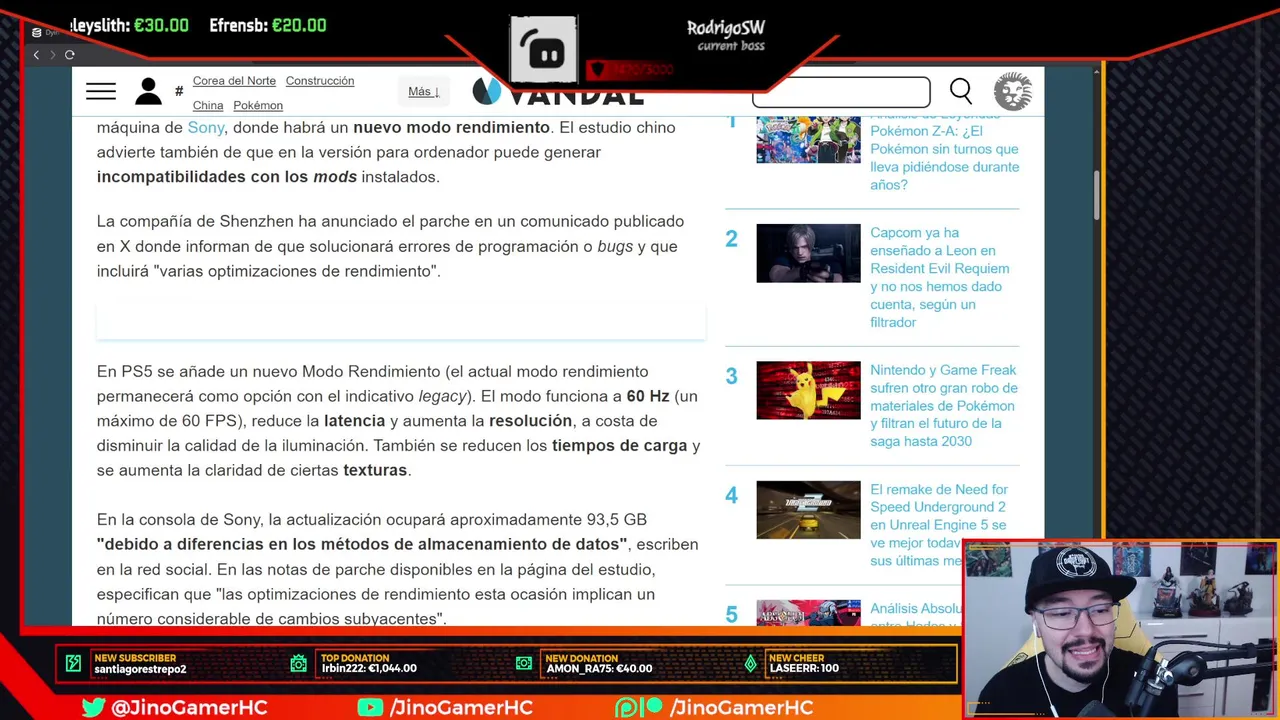Open the Corea del Norte topic
Screen dimensions: 1280x720
234,81
